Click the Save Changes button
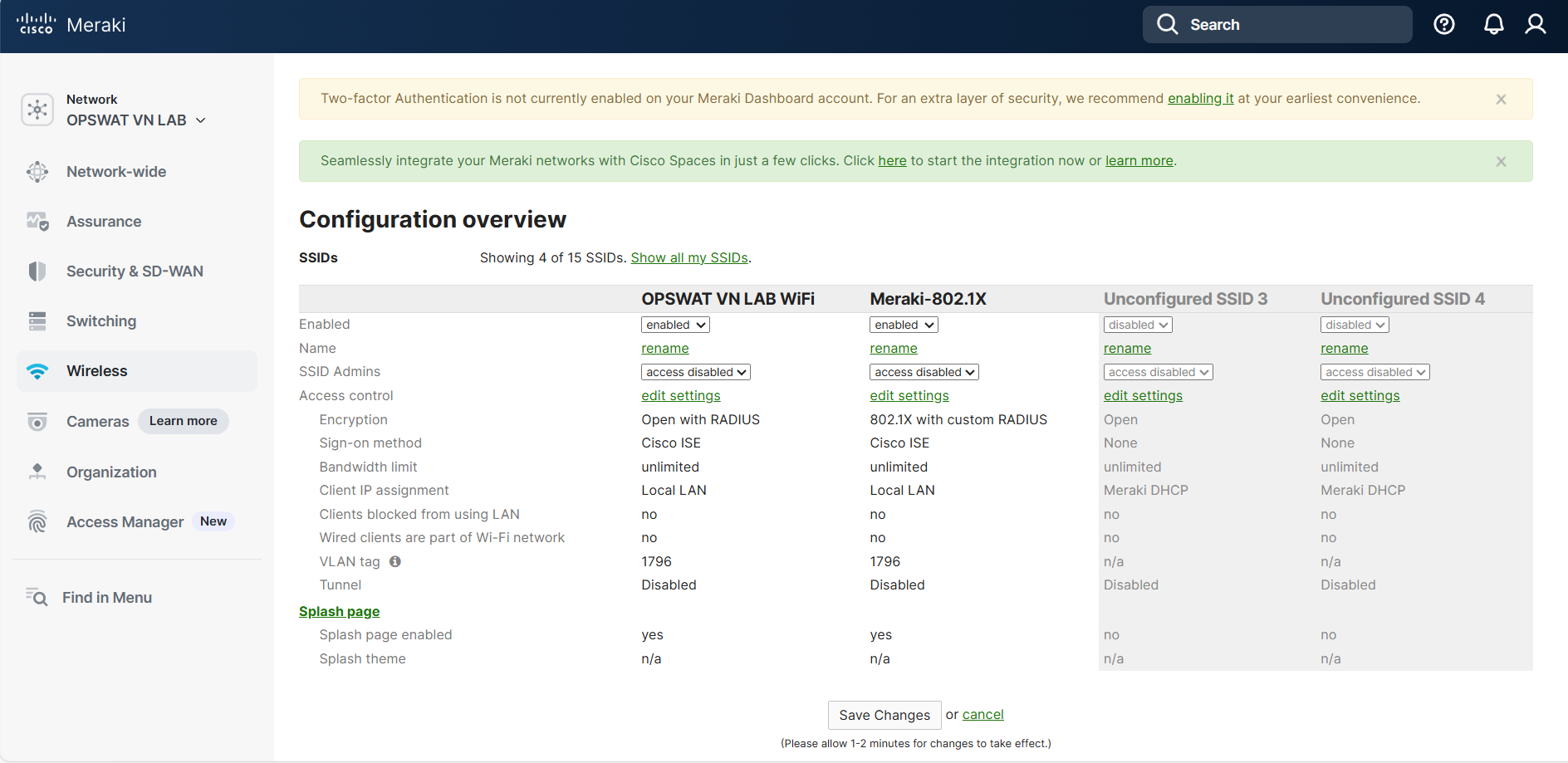The height and width of the screenshot is (763, 1568). click(x=884, y=715)
